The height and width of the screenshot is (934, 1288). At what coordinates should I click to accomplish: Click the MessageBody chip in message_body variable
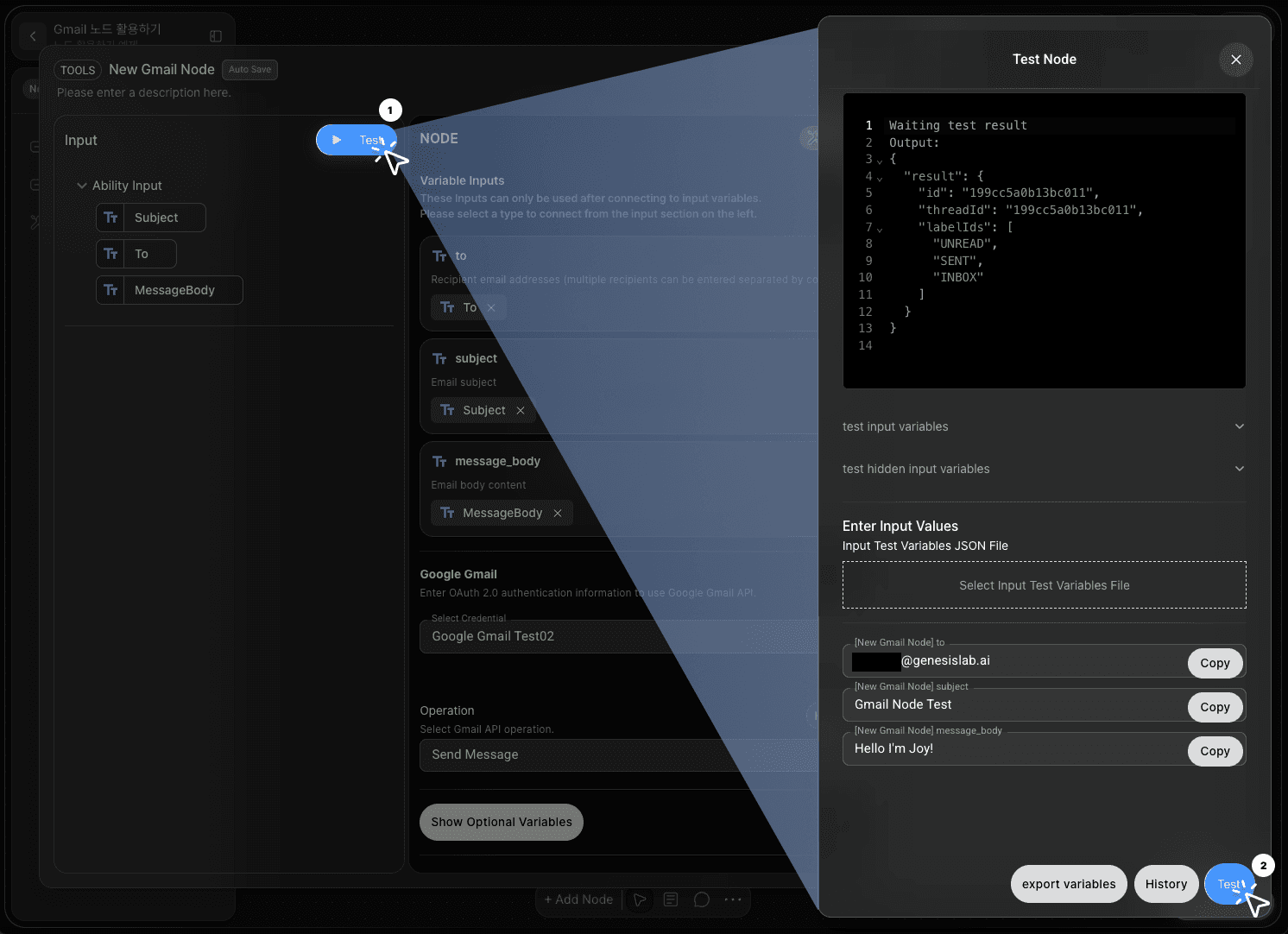(x=502, y=513)
